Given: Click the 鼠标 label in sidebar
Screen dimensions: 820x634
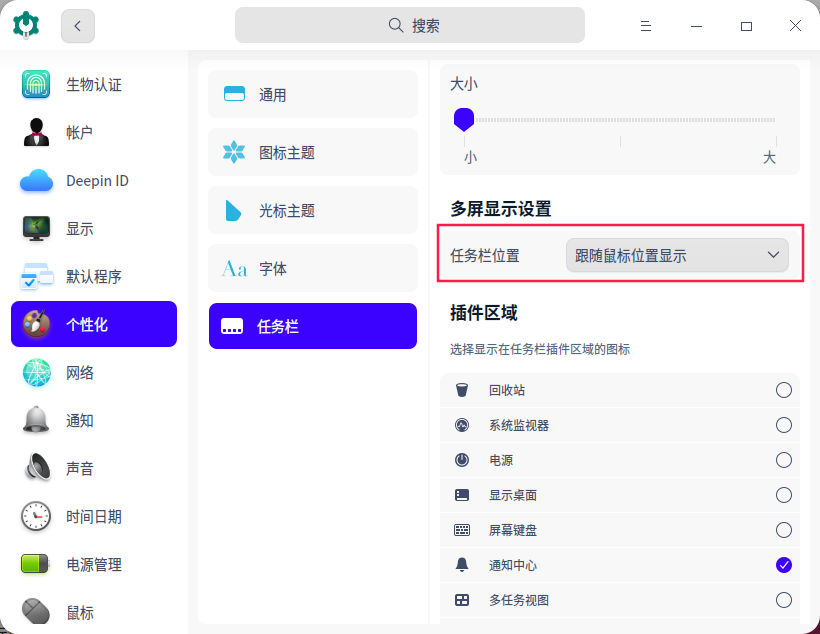Looking at the screenshot, I should pos(79,613).
